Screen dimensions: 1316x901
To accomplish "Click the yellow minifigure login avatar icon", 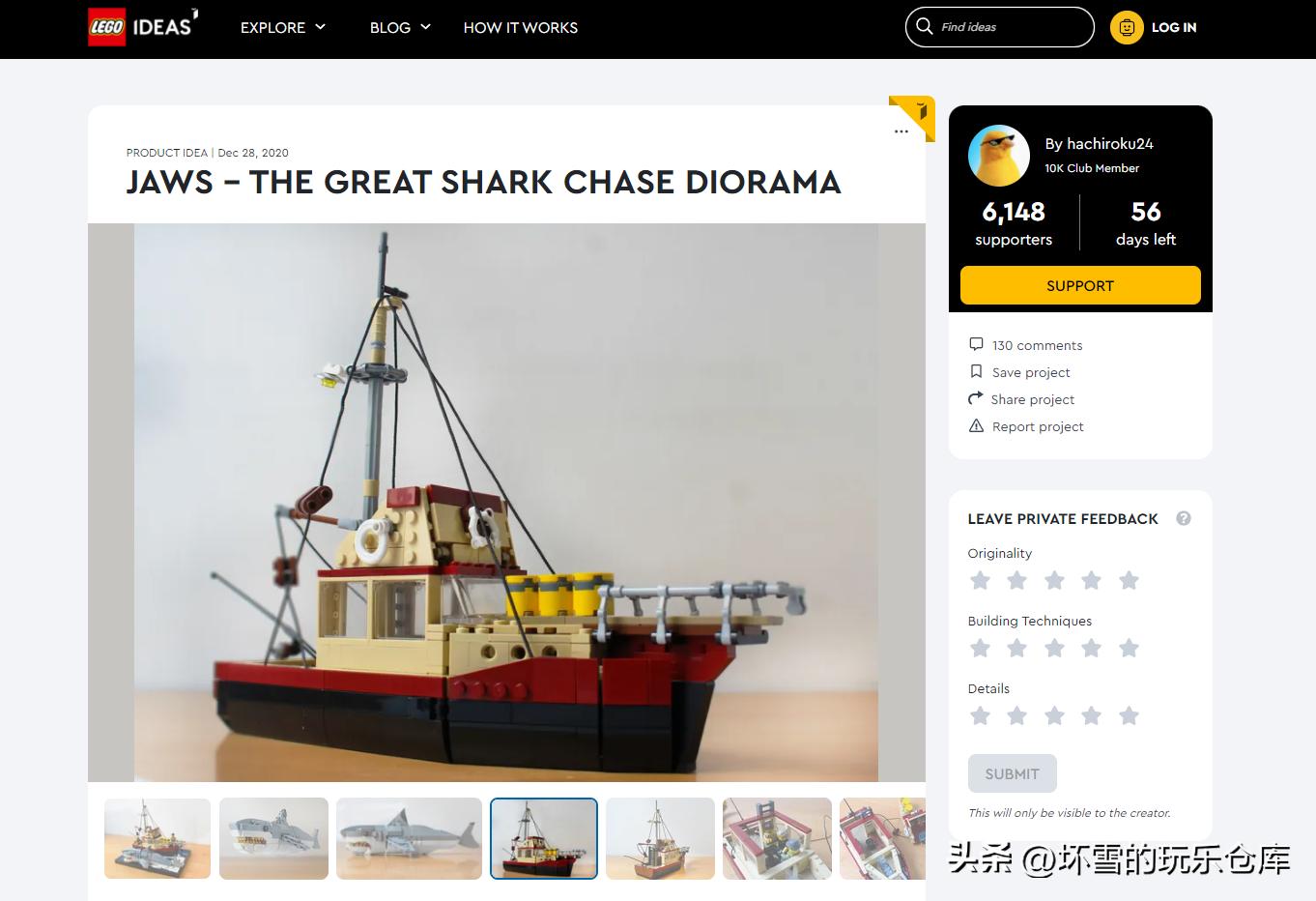I will click(1127, 27).
